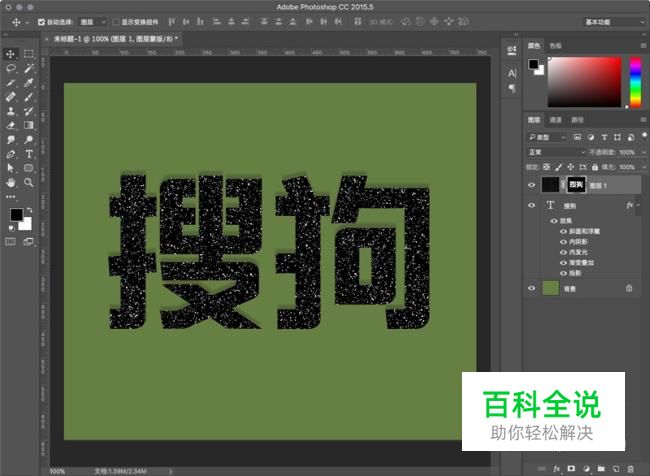Click toolbox foreground color black swatch
The height and width of the screenshot is (476, 650).
point(17,214)
